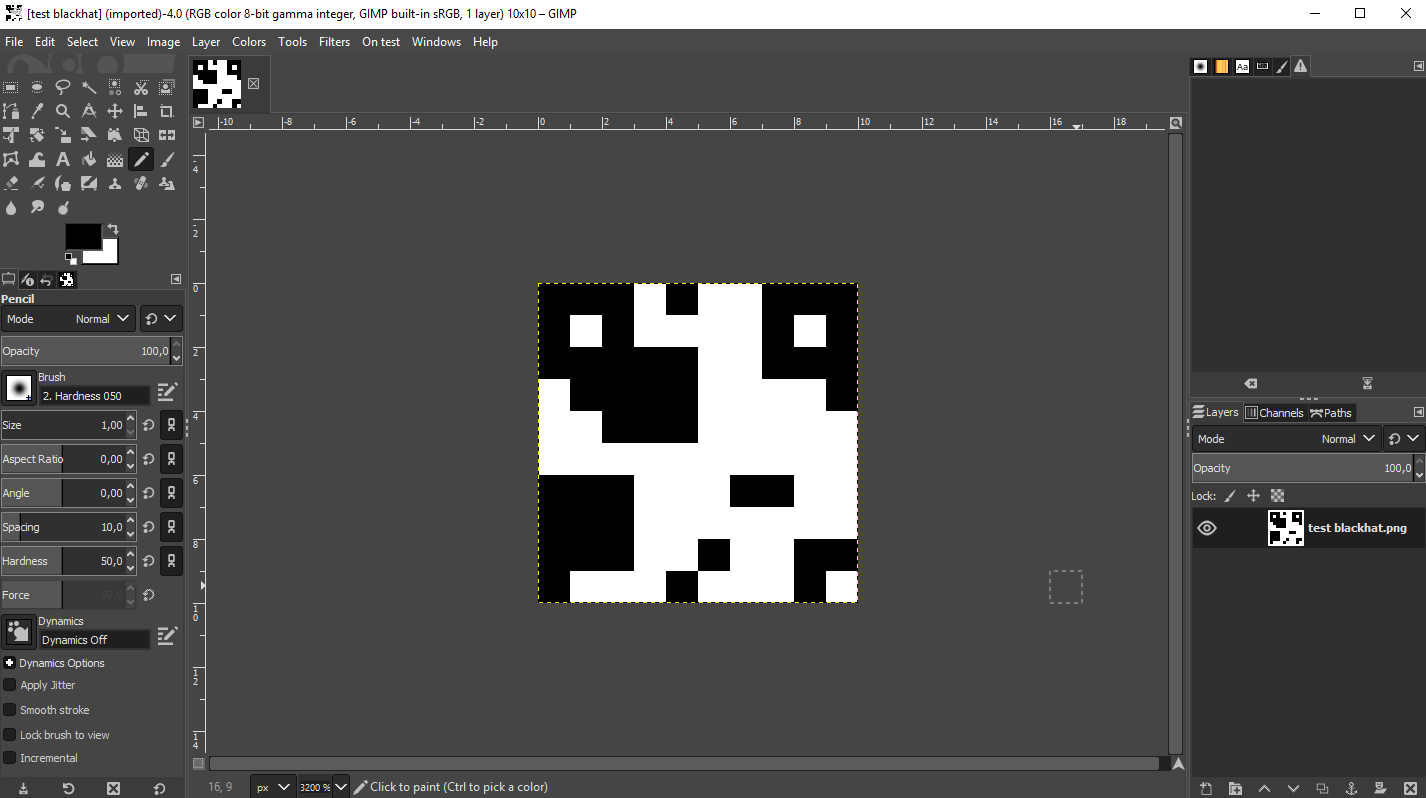The width and height of the screenshot is (1426, 798).
Task: Open the Colors menu
Action: pyautogui.click(x=249, y=42)
